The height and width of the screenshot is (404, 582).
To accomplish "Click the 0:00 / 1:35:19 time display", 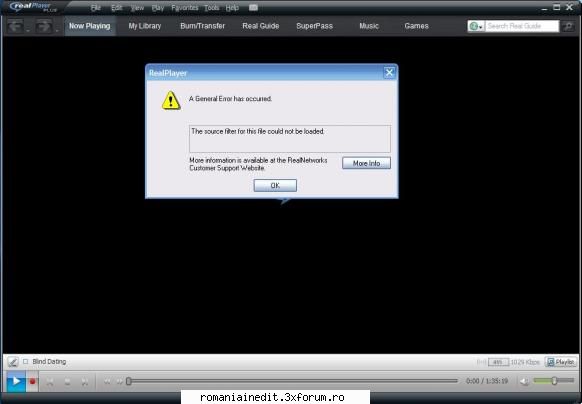I will coord(487,381).
